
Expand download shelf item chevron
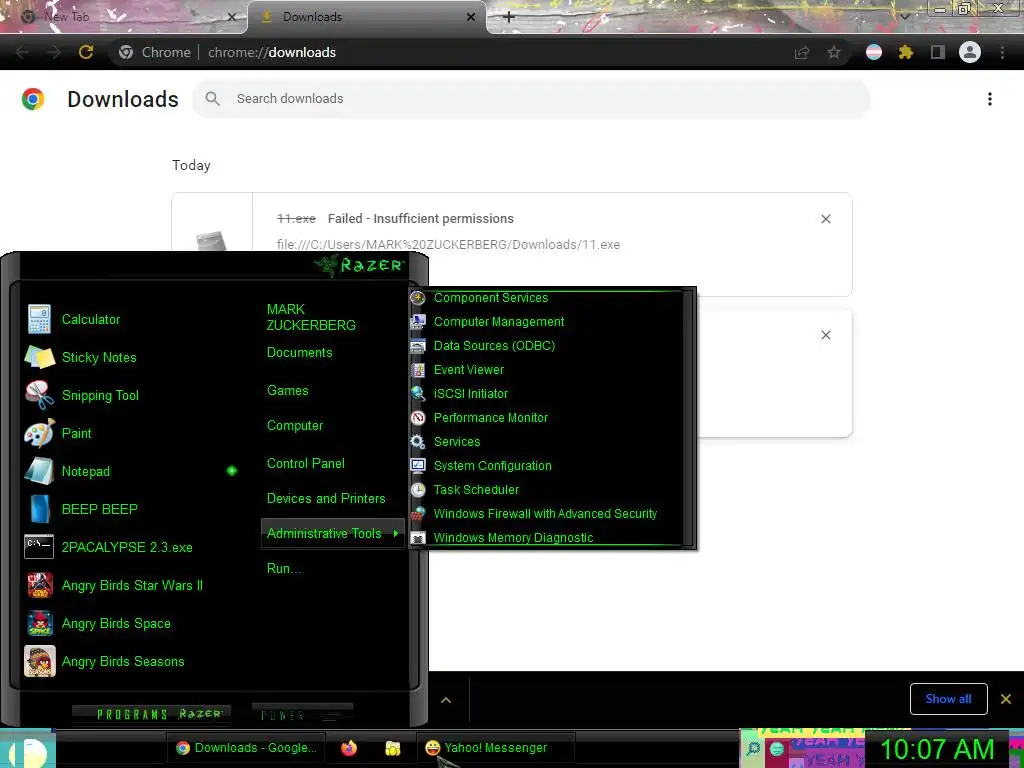pos(446,700)
